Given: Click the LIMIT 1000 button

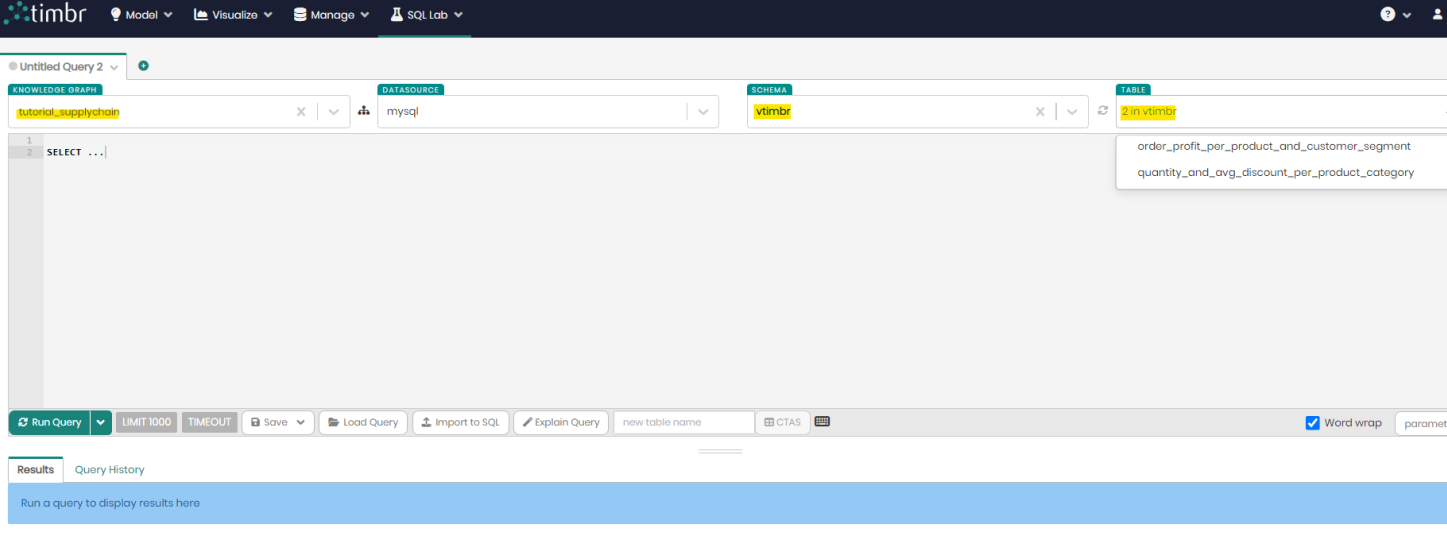Looking at the screenshot, I should [x=147, y=422].
